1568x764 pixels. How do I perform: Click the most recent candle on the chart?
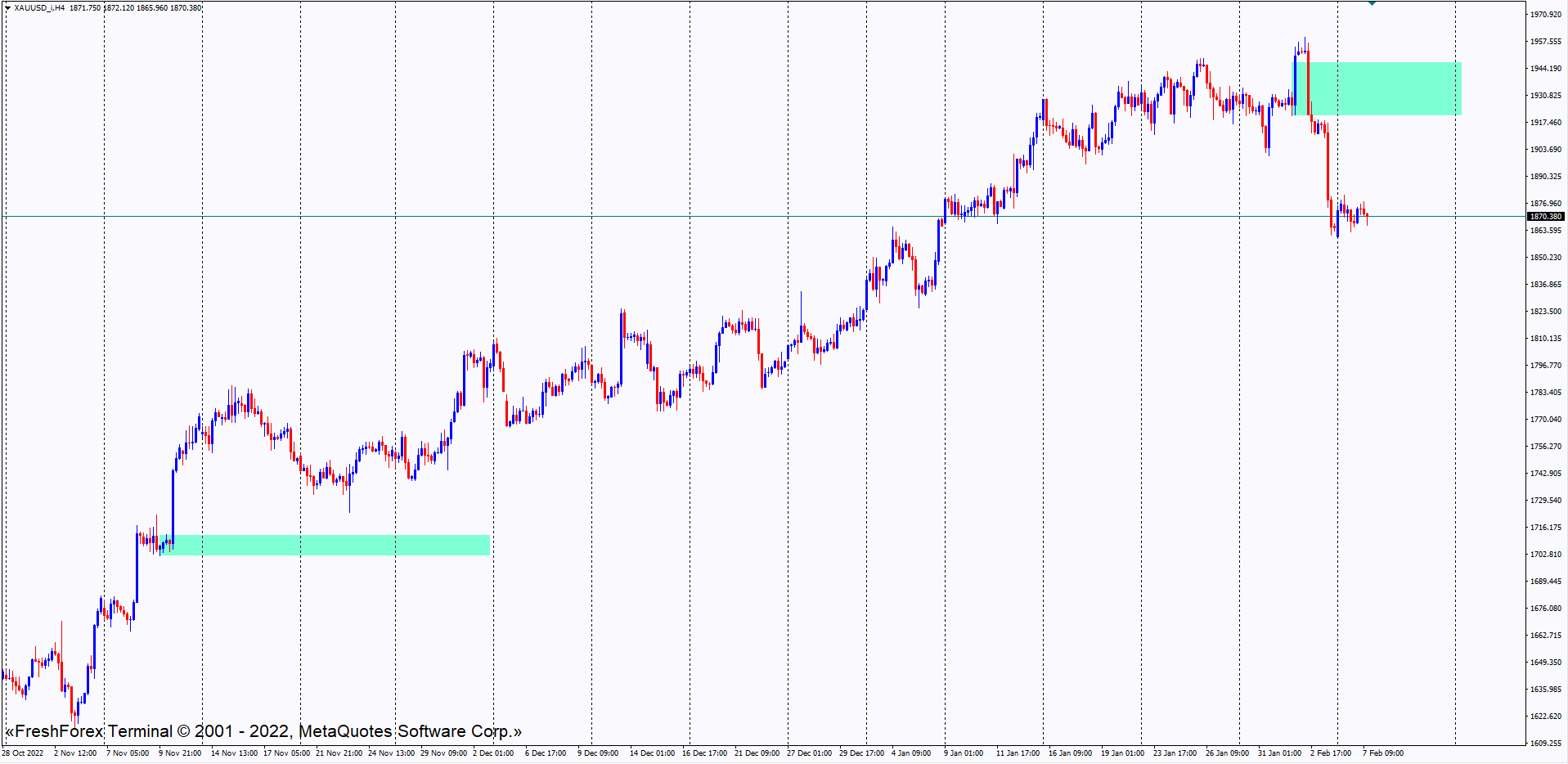[1367, 216]
